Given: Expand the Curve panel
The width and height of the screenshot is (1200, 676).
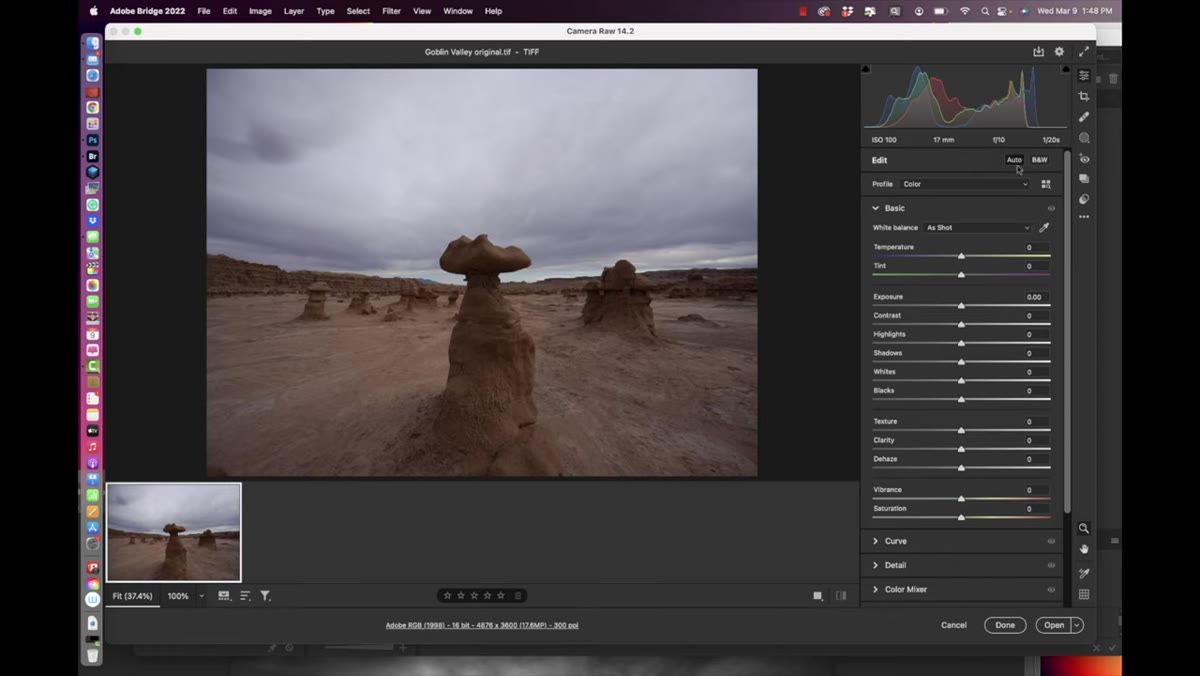Looking at the screenshot, I should point(875,541).
